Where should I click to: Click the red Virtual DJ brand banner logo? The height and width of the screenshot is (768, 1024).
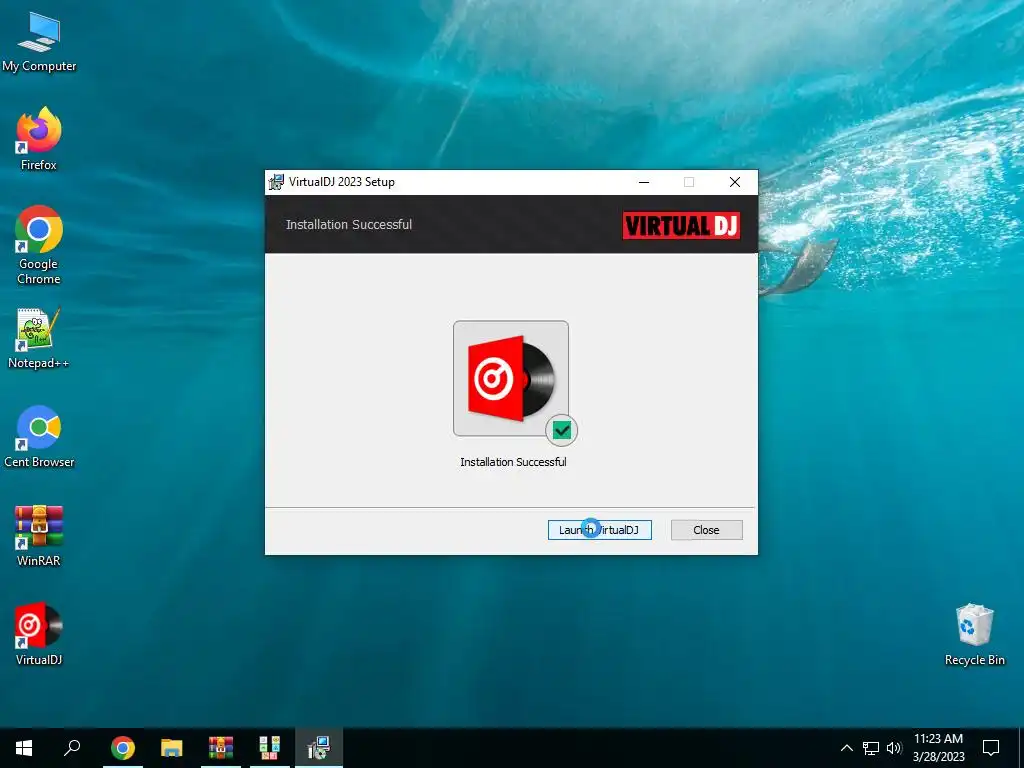[x=681, y=225]
